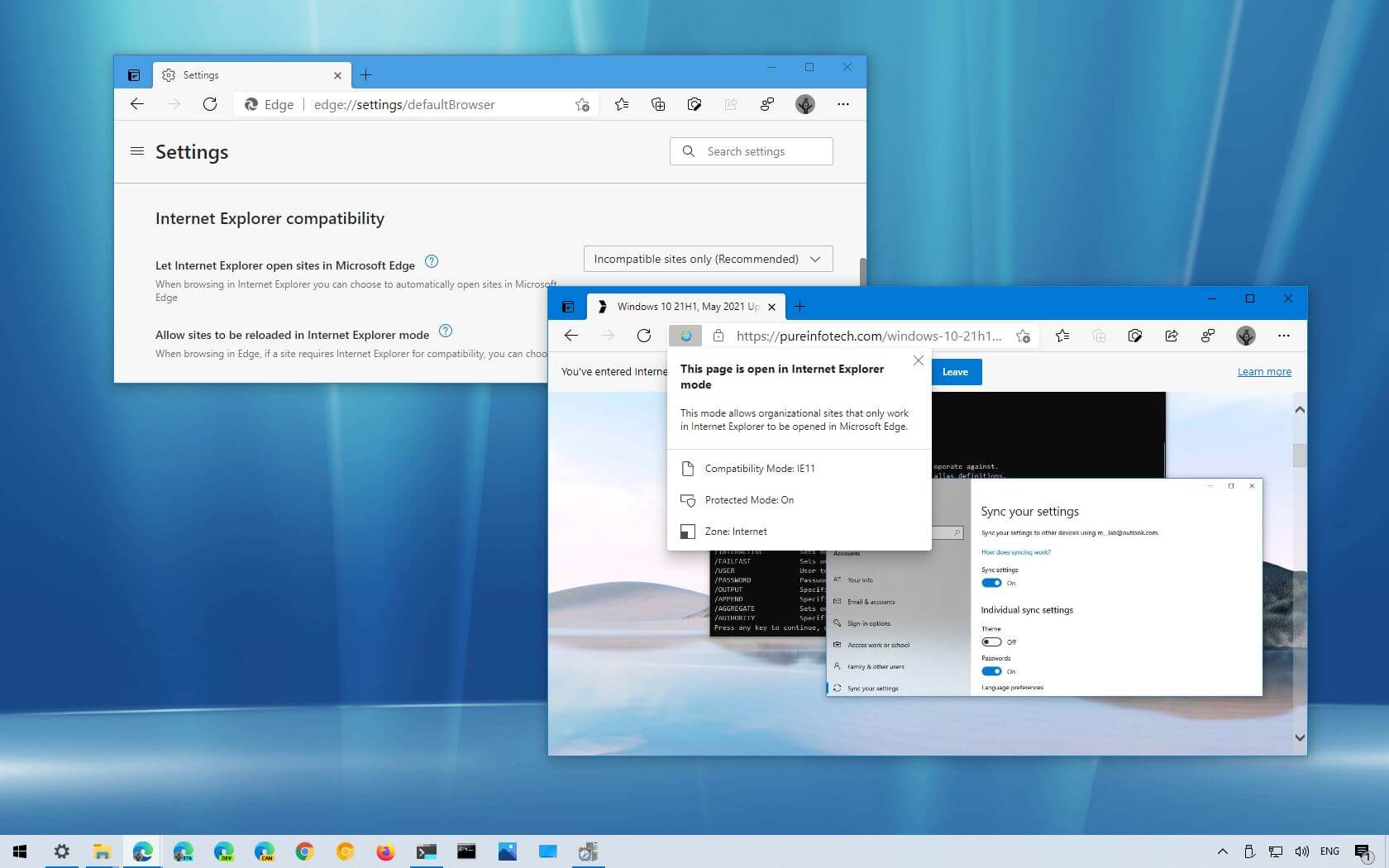The height and width of the screenshot is (868, 1389).
Task: Open tab actions menu in Settings window
Action: 134,75
